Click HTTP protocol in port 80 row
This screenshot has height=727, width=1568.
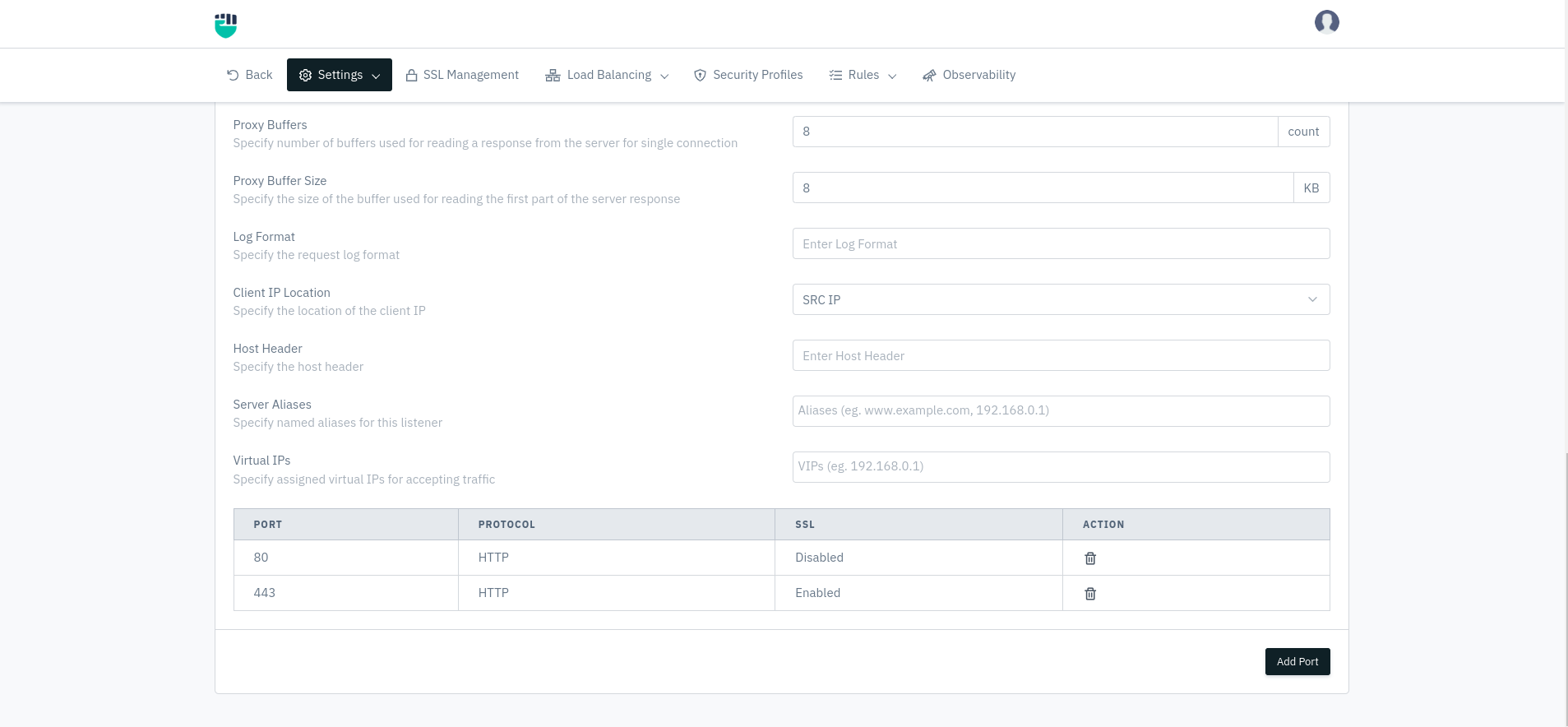(x=617, y=558)
